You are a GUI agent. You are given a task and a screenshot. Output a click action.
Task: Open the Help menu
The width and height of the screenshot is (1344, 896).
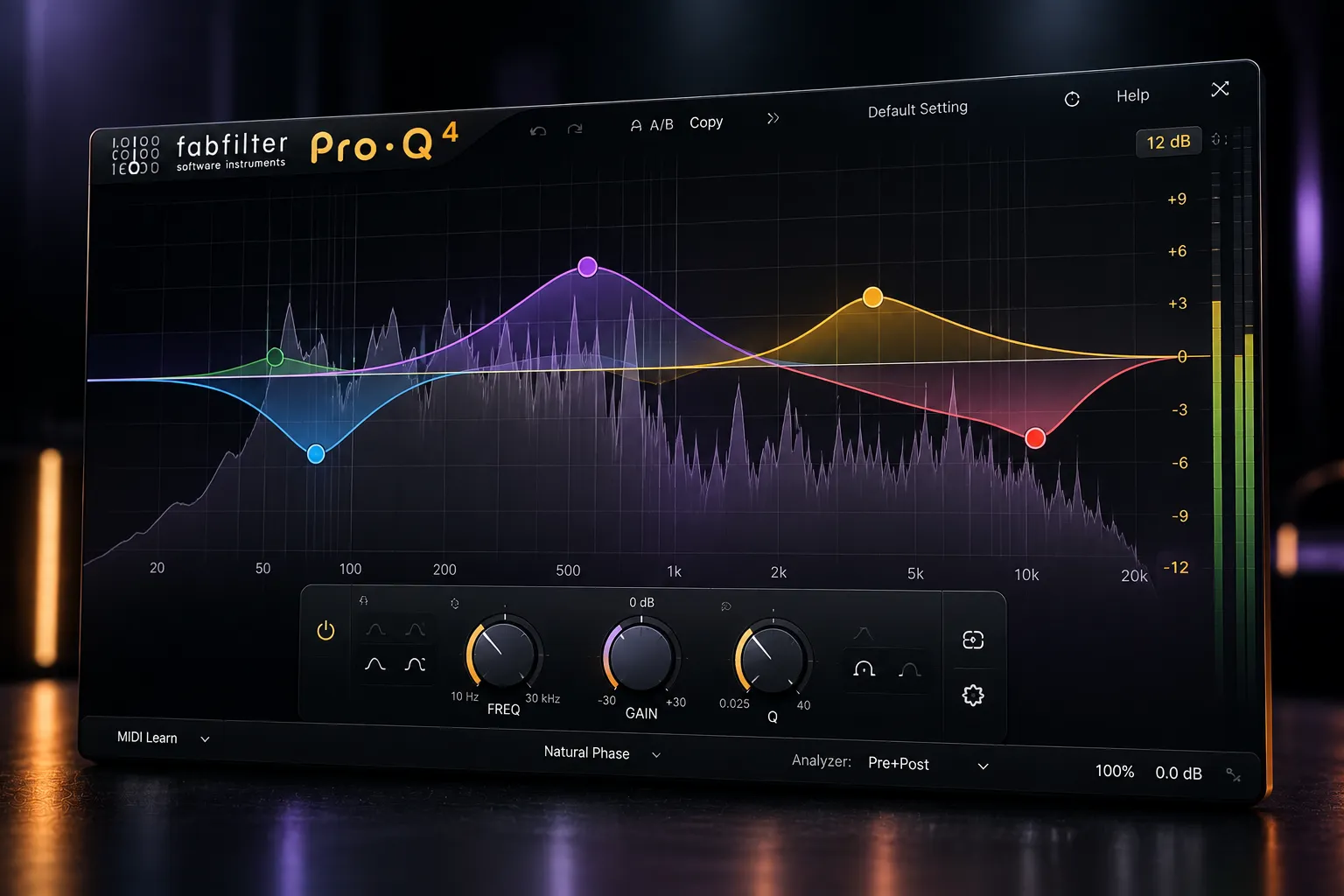tap(1132, 95)
